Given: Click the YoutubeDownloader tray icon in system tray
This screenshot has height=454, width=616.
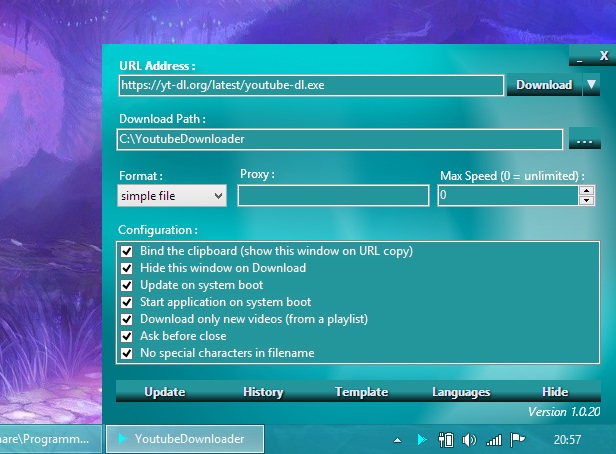Looking at the screenshot, I should 422,439.
